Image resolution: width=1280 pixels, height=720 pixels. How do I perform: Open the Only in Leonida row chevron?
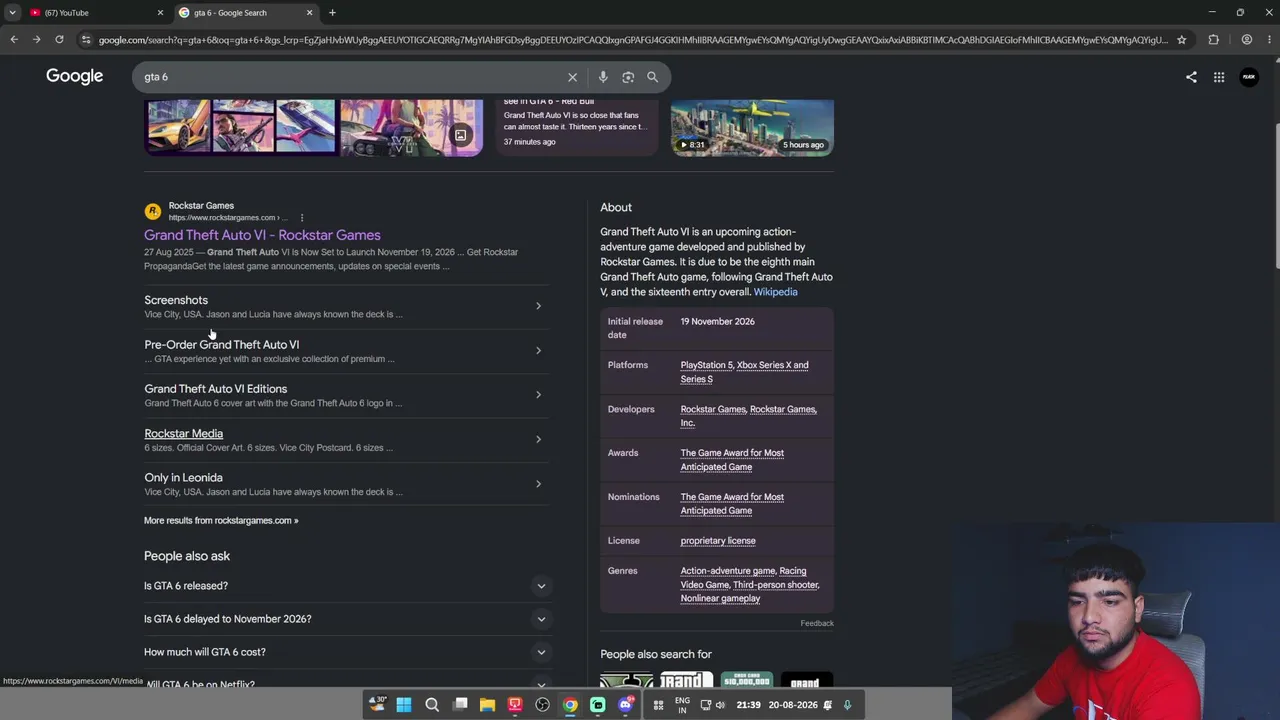tap(538, 484)
